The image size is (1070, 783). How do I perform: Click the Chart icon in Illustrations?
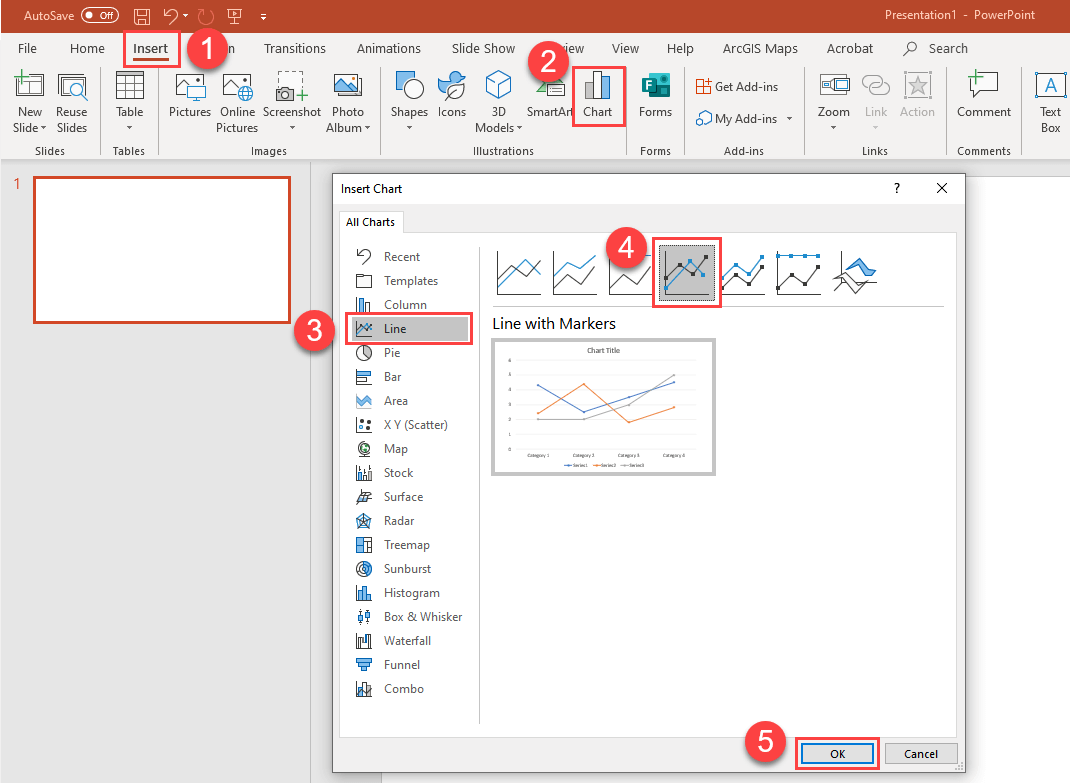[598, 95]
